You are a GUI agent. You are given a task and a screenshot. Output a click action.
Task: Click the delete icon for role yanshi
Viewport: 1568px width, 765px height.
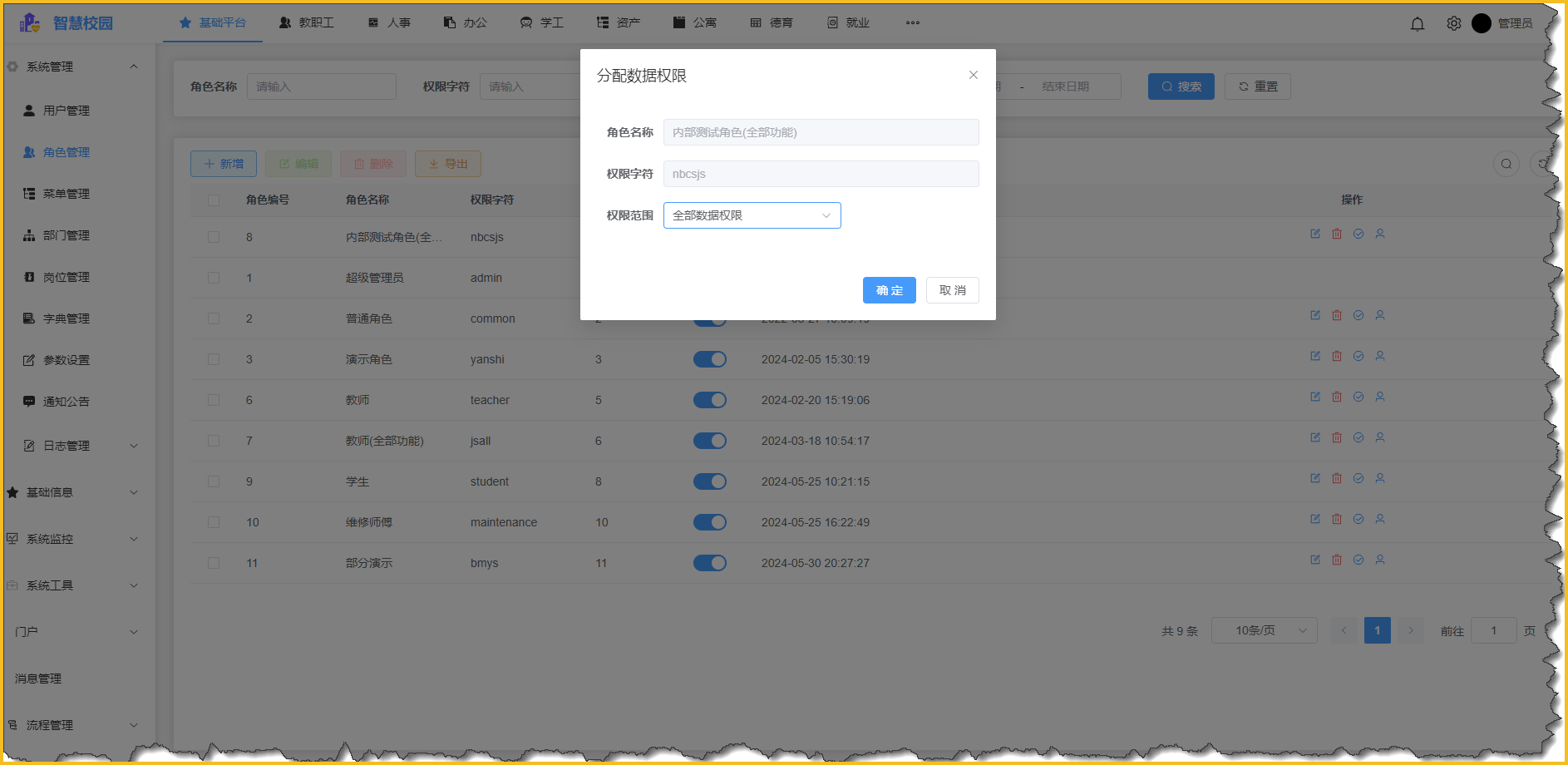click(1337, 357)
